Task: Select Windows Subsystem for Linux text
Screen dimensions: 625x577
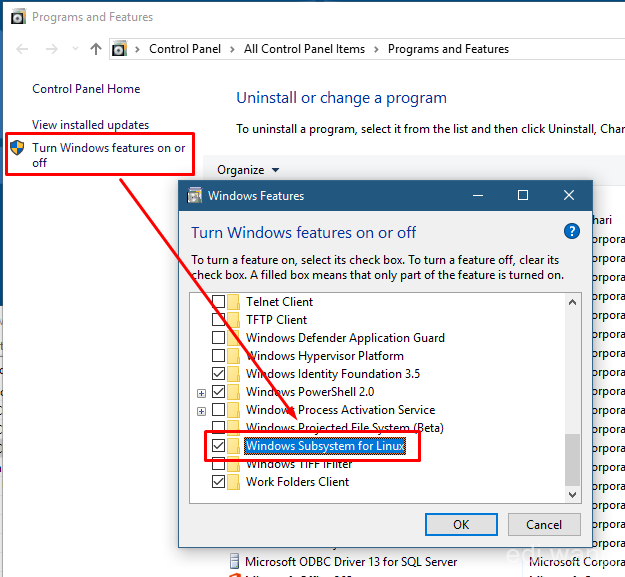Action: 325,446
